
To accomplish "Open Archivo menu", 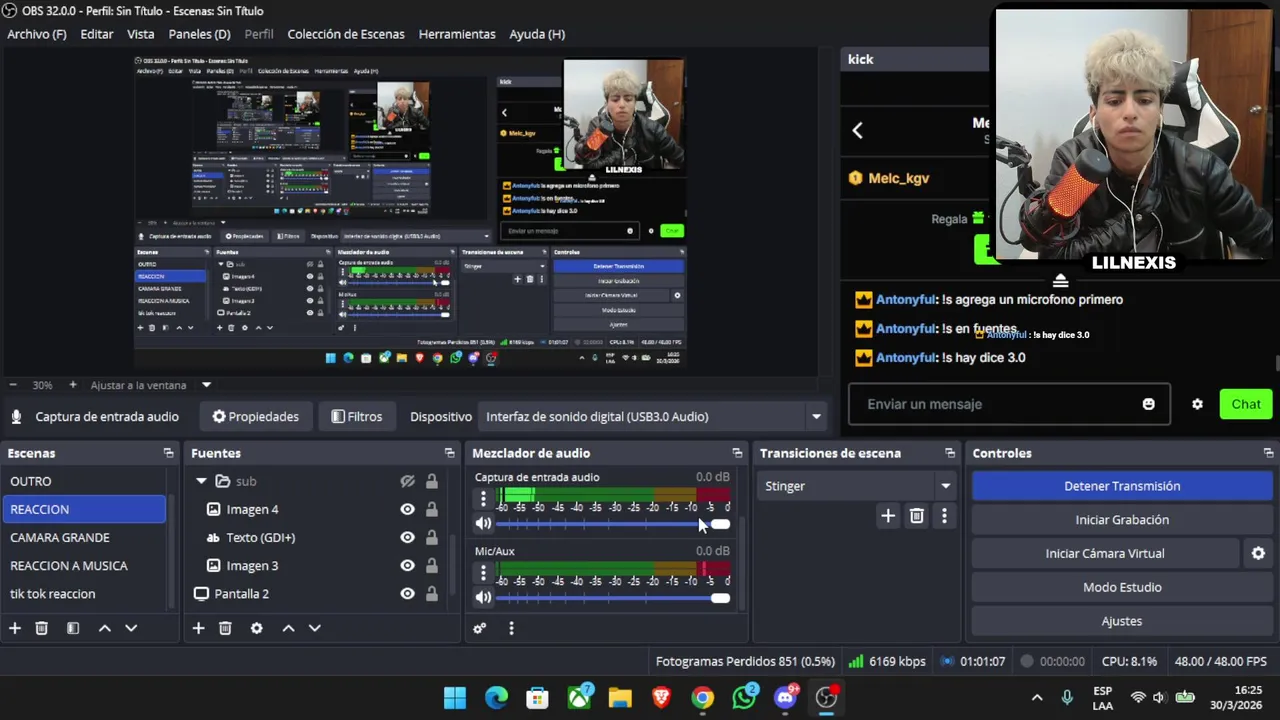I will click(x=37, y=34).
